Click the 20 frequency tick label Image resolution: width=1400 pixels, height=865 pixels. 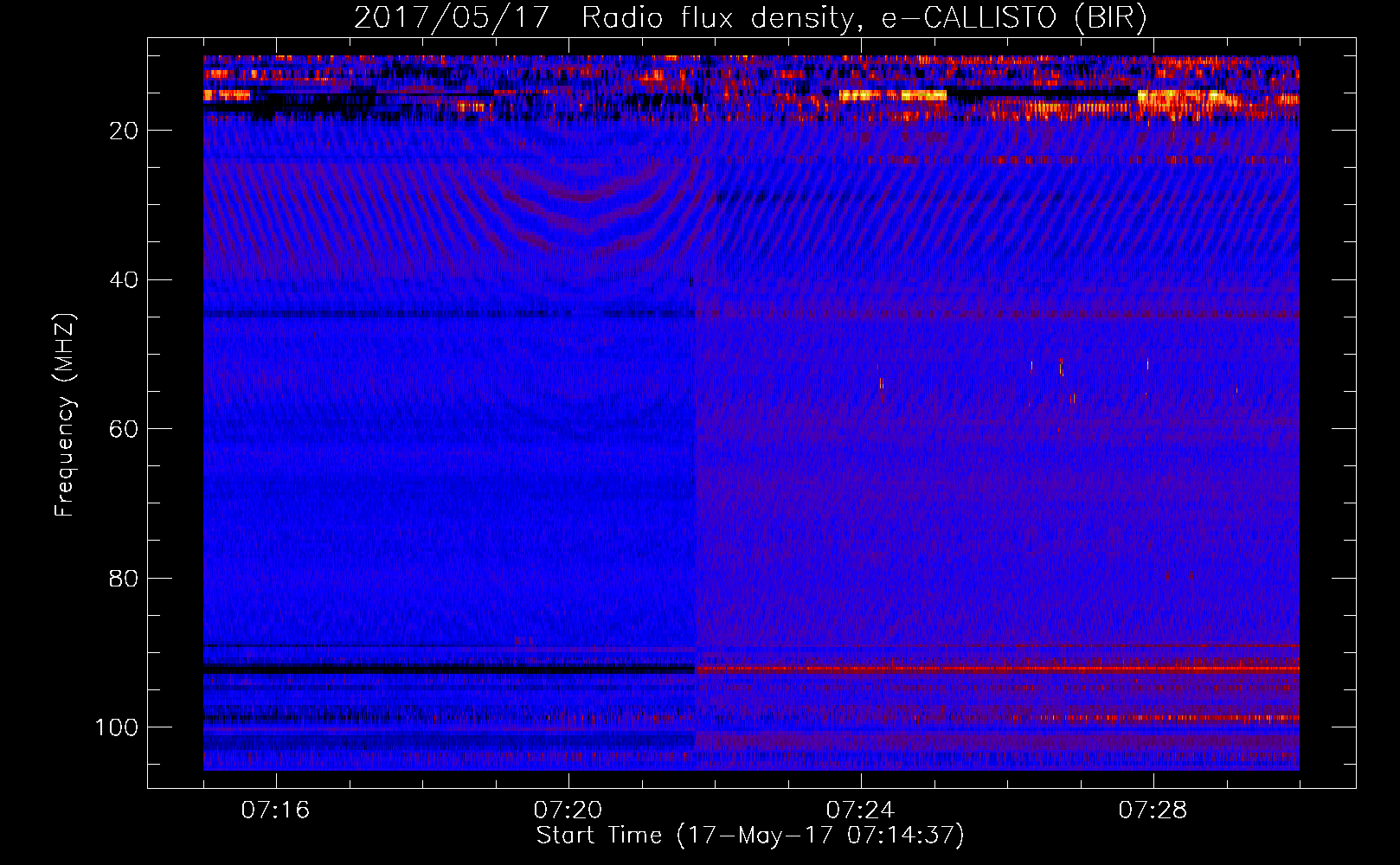pyautogui.click(x=124, y=131)
